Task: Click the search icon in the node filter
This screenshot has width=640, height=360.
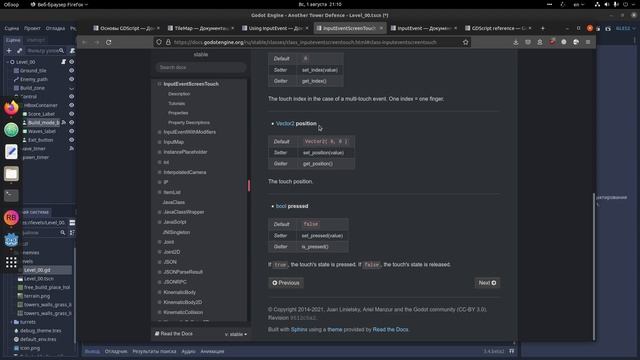Action: (61, 51)
